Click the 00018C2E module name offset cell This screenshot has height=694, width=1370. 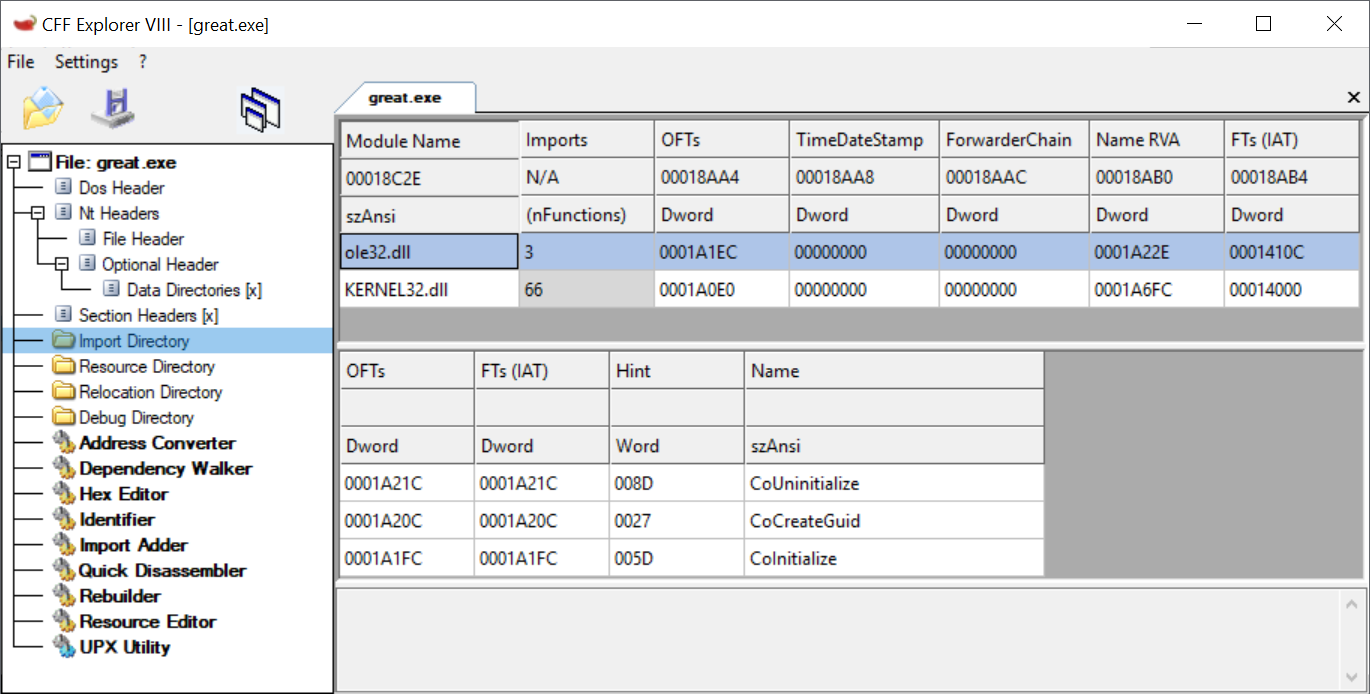(x=429, y=178)
